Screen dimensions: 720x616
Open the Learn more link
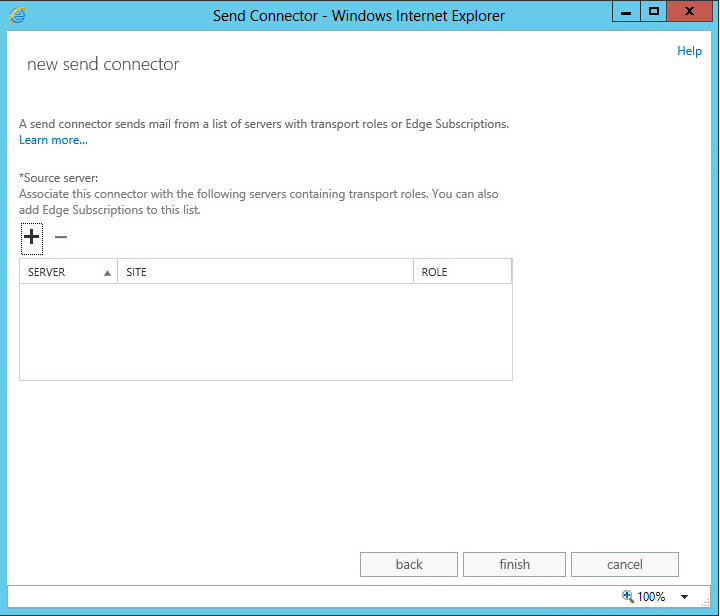click(x=53, y=140)
